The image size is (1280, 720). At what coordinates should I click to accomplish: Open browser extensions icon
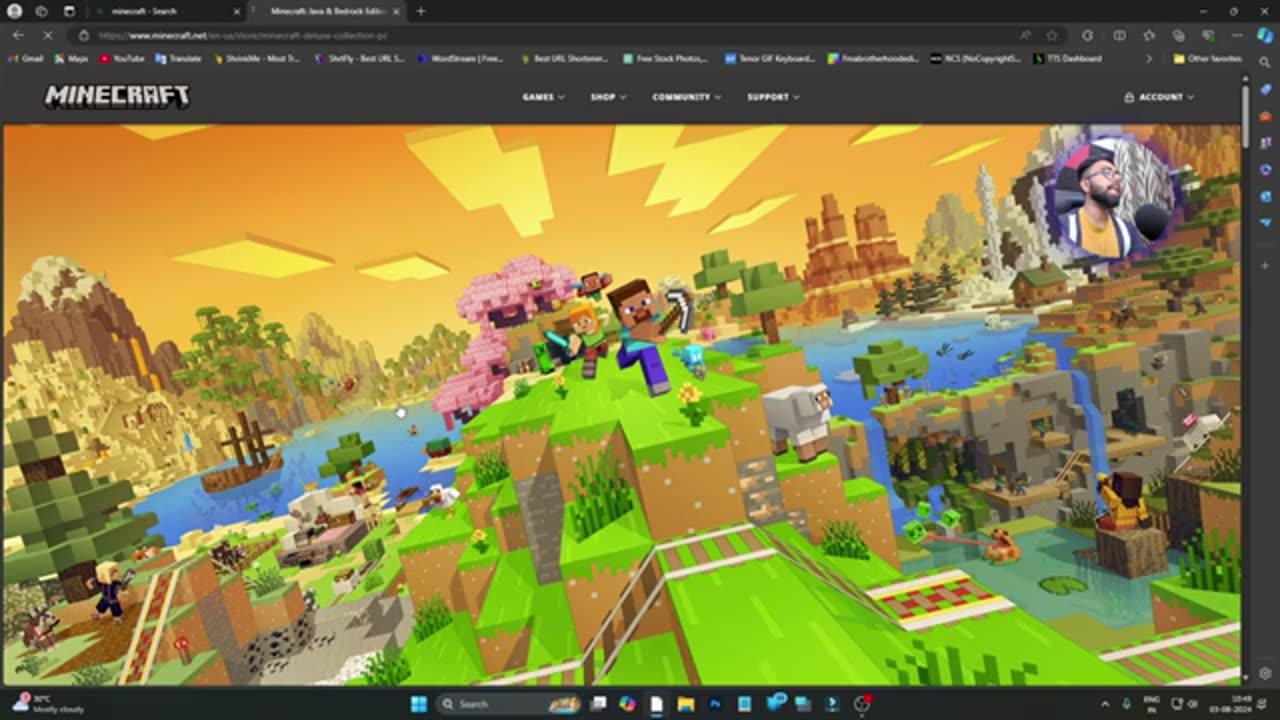(x=1087, y=35)
